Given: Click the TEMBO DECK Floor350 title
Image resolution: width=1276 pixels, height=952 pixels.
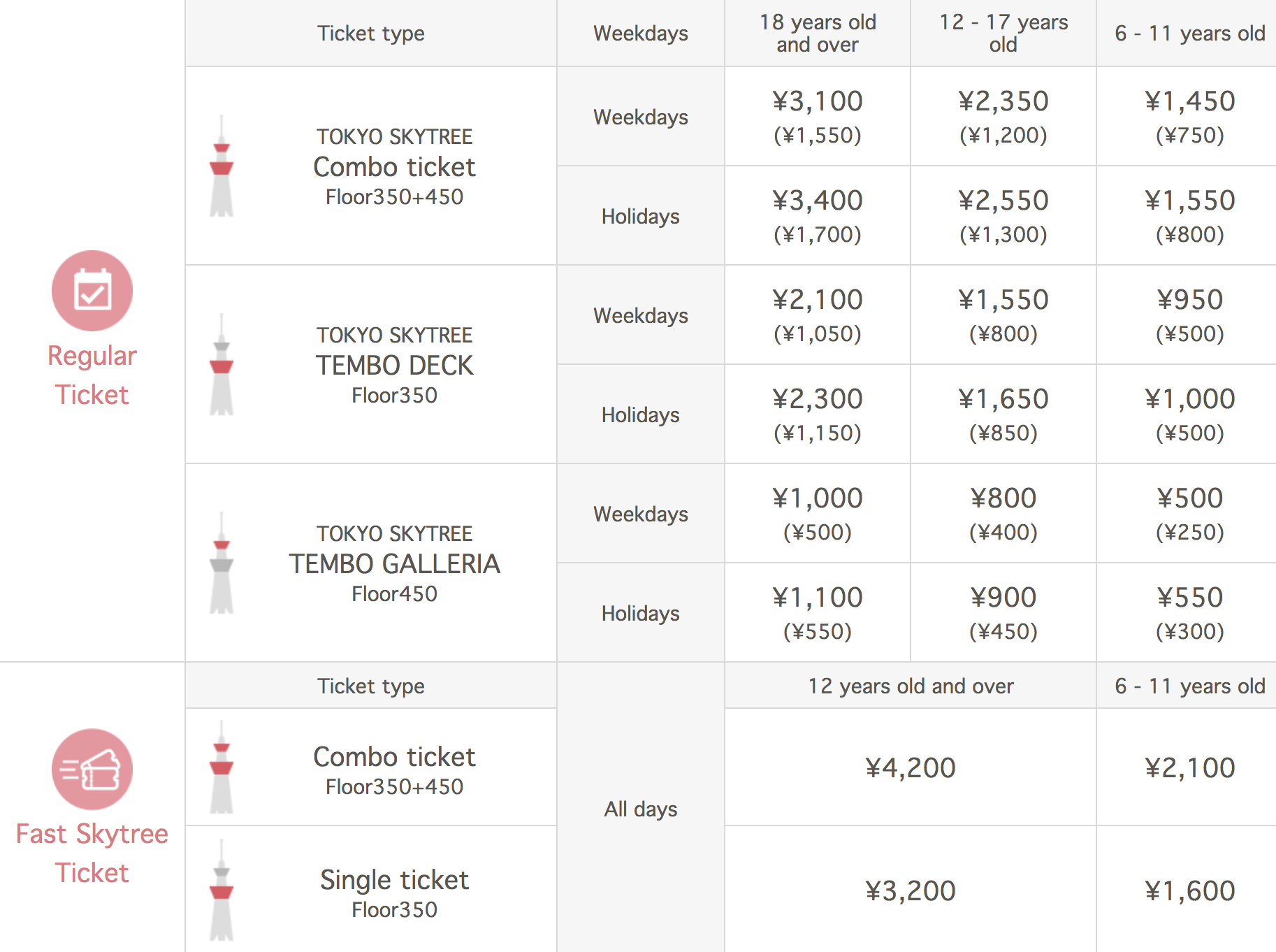Looking at the screenshot, I should 394,366.
